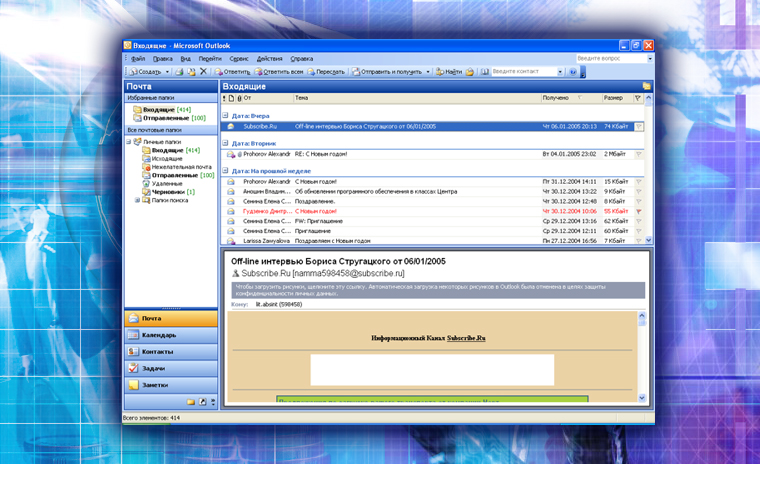
Task: Click the Configure buttons chevron in navigation pane
Action: (x=213, y=402)
